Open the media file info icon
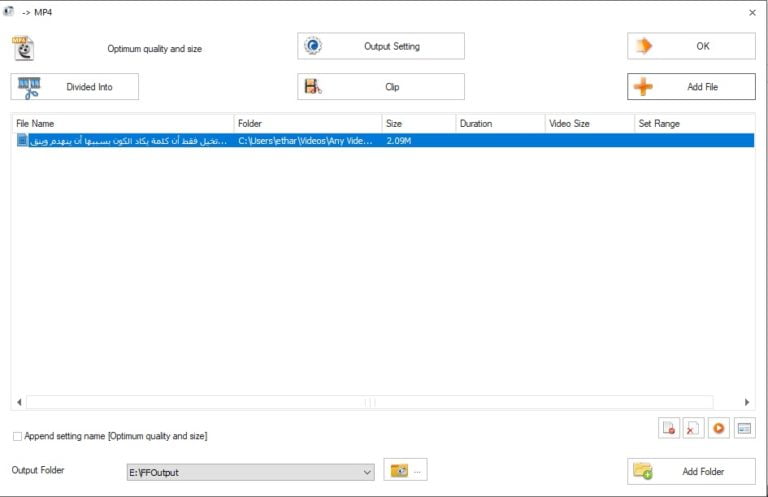Screen dimensions: 768x497 tap(744, 428)
